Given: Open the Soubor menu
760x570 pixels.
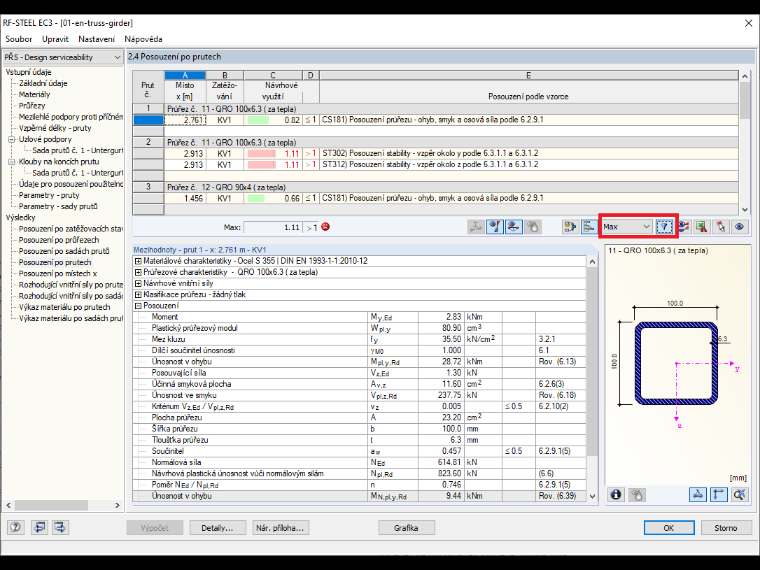Looking at the screenshot, I should [x=18, y=39].
